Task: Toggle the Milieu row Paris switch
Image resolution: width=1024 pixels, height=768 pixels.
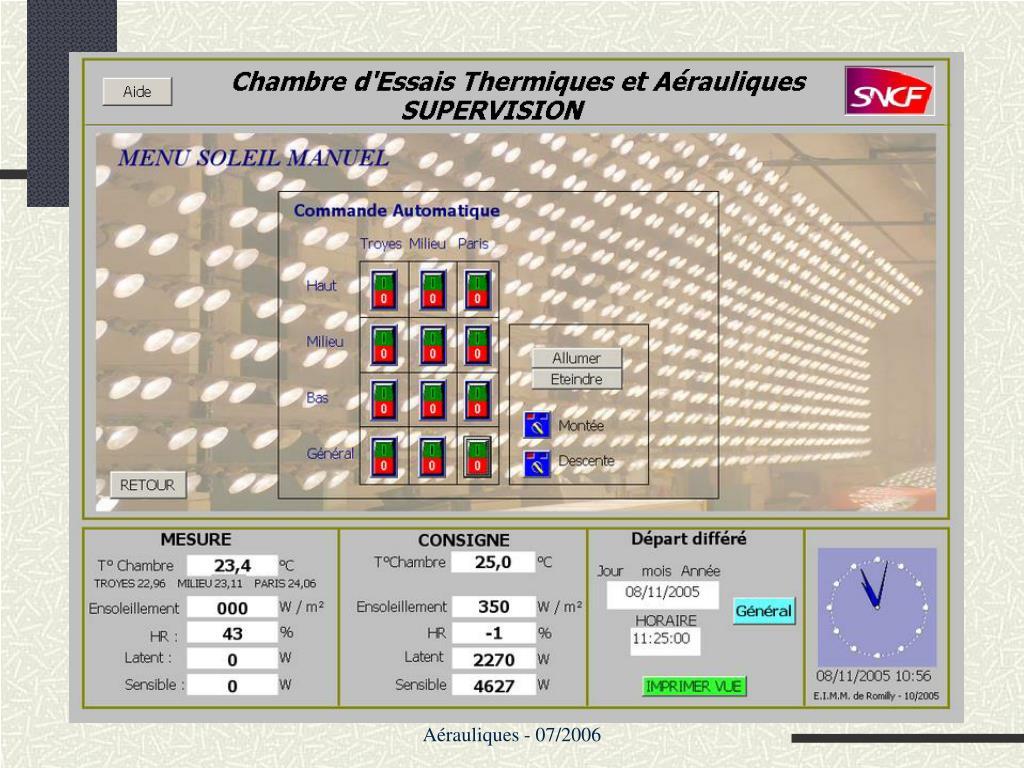Action: pos(477,345)
